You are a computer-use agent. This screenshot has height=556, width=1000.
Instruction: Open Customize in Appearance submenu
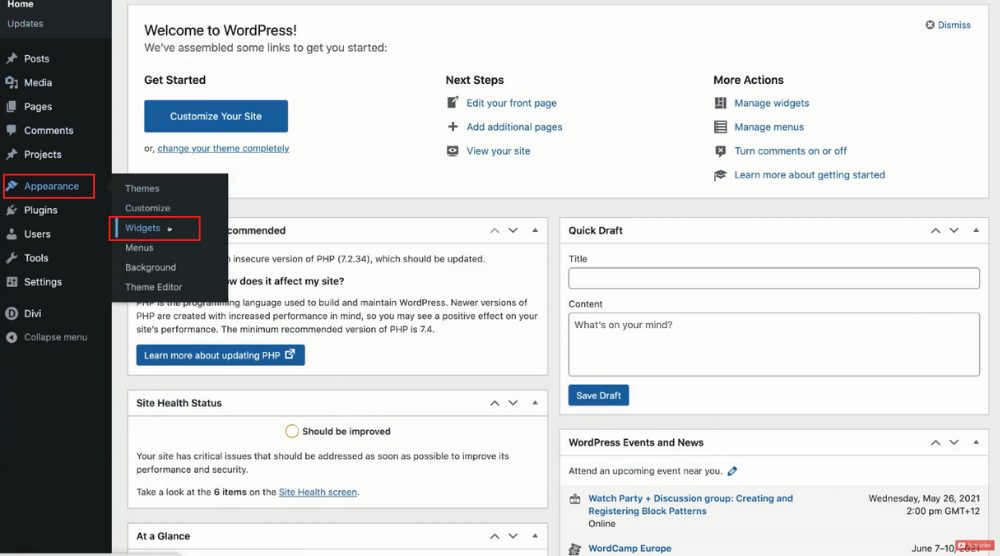[x=147, y=208]
